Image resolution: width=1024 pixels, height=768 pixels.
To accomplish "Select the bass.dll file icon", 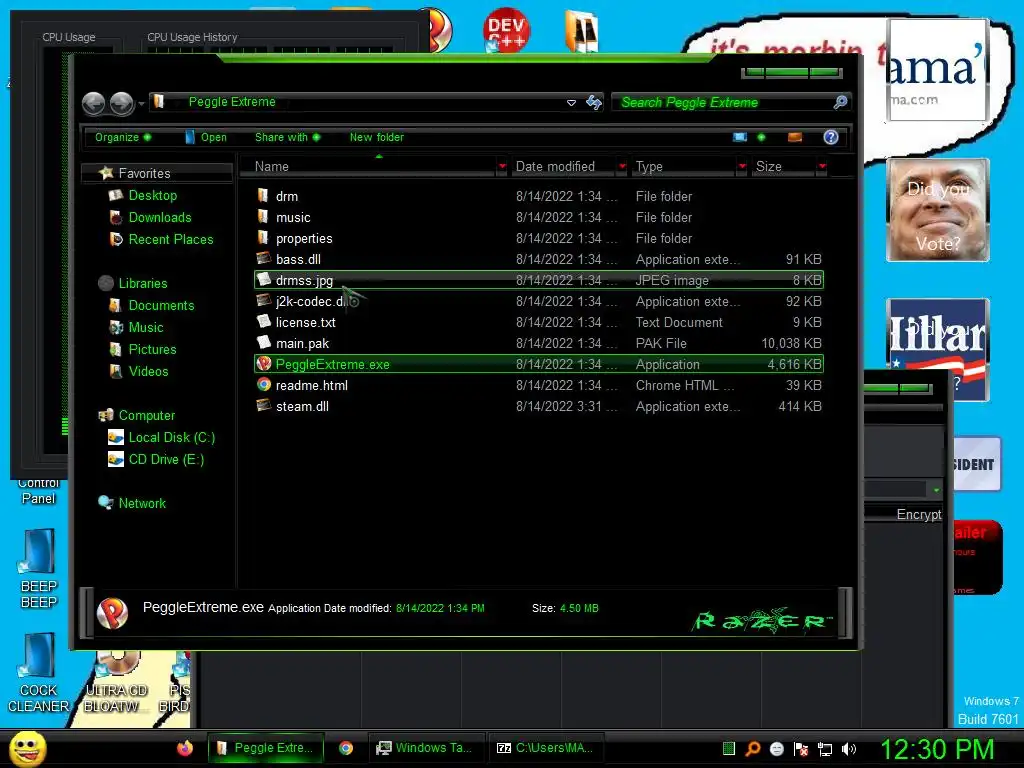I will (x=263, y=259).
